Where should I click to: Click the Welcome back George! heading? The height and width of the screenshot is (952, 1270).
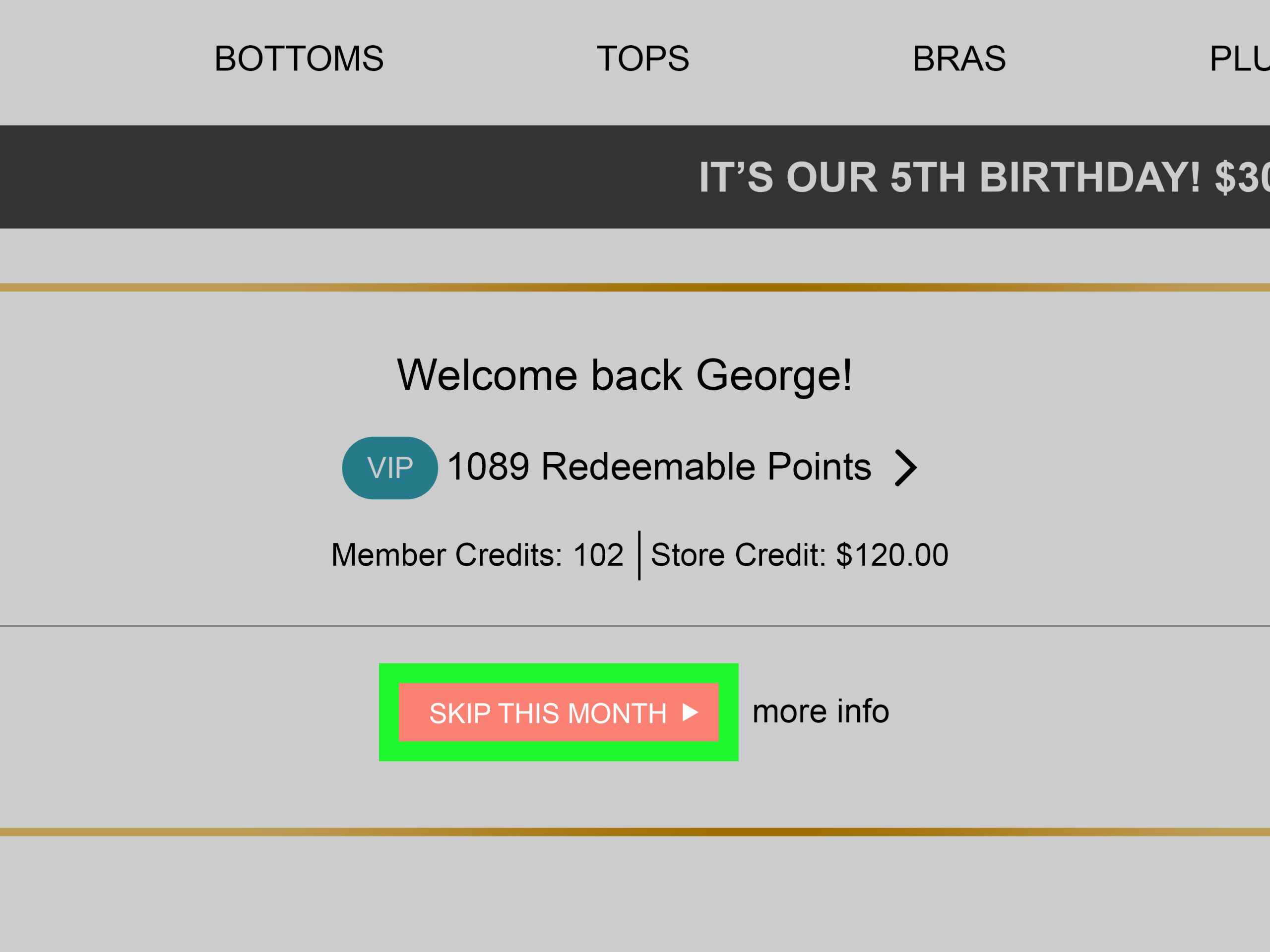(x=625, y=375)
